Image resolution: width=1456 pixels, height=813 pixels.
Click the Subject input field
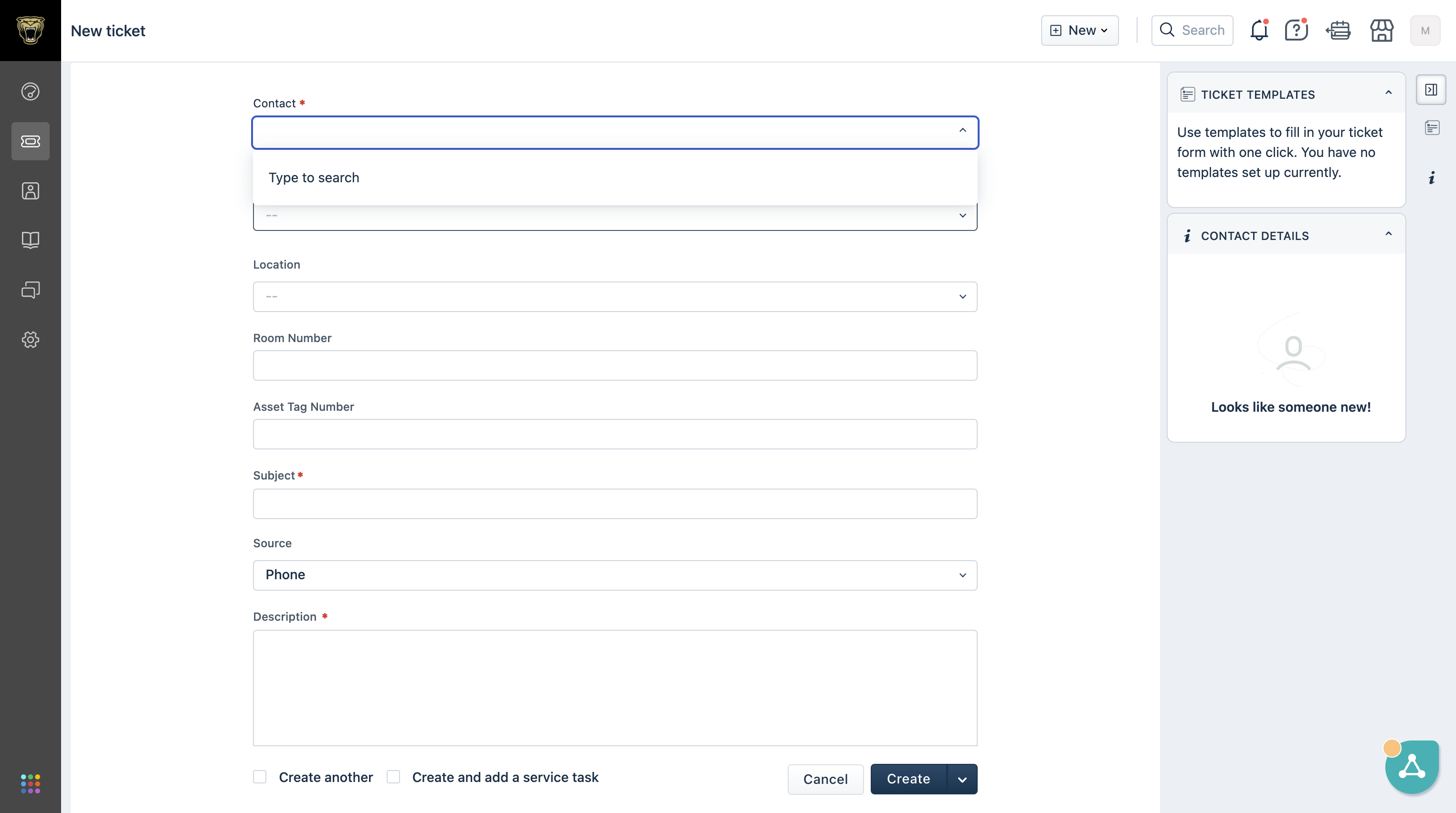615,503
